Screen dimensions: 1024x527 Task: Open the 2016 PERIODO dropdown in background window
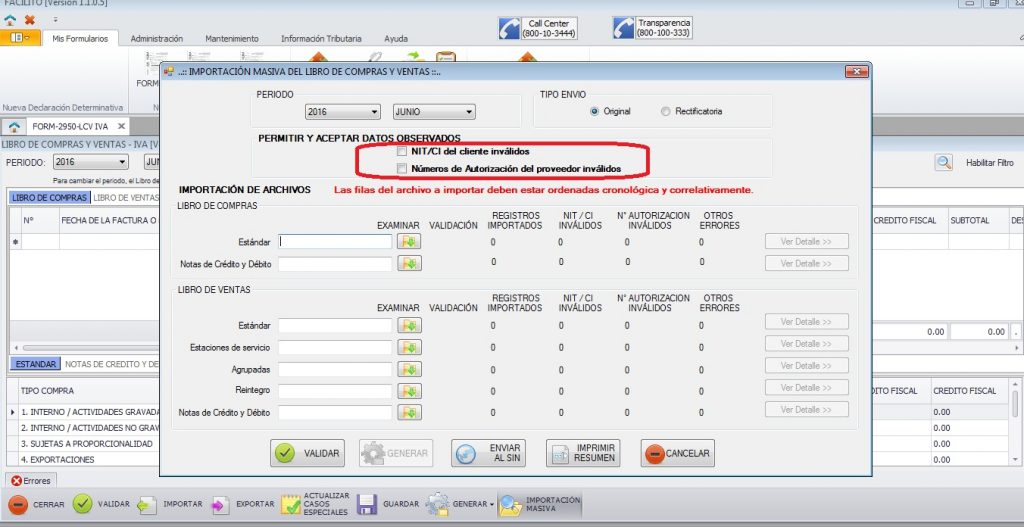(x=91, y=162)
